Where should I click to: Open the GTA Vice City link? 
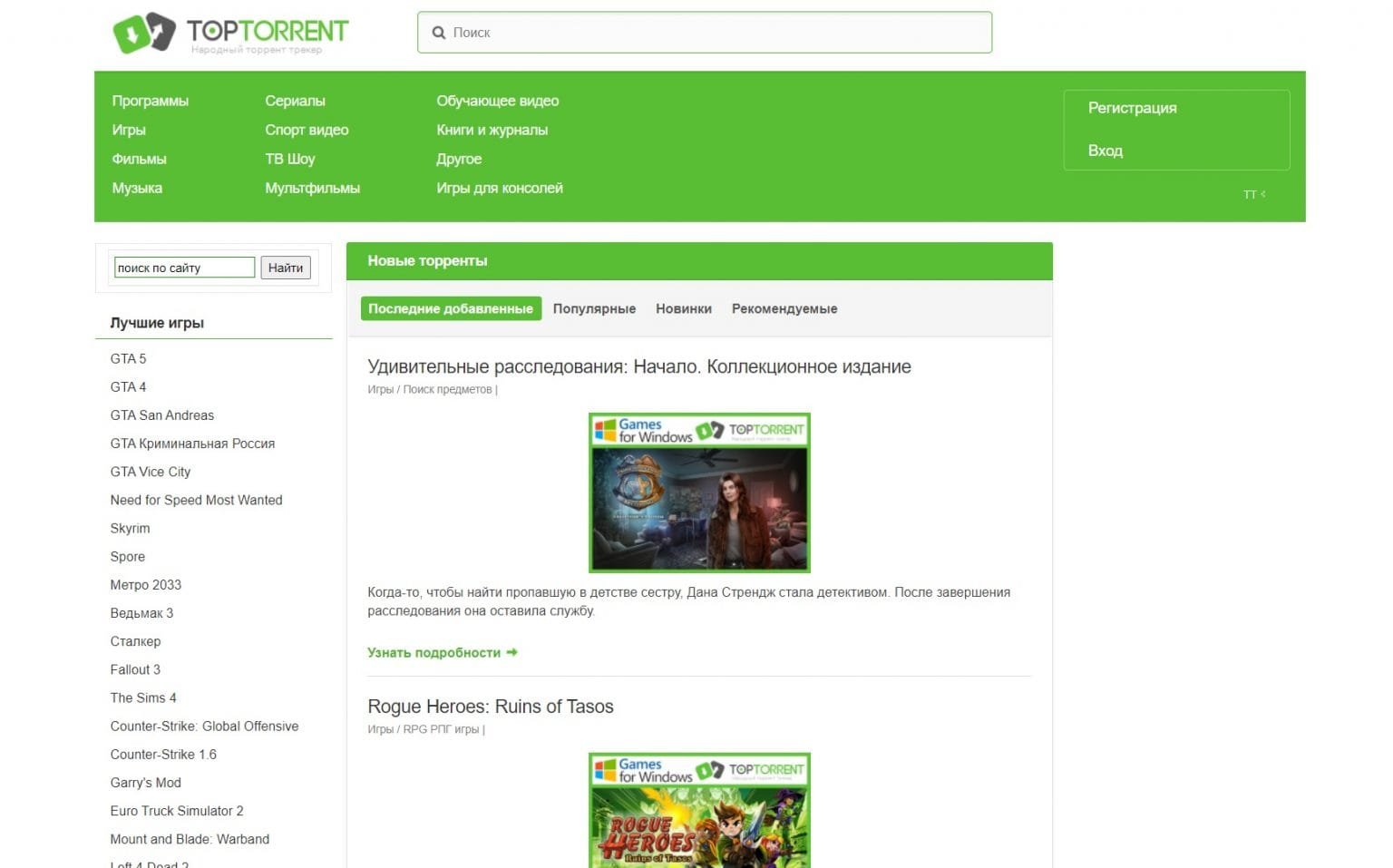[151, 472]
